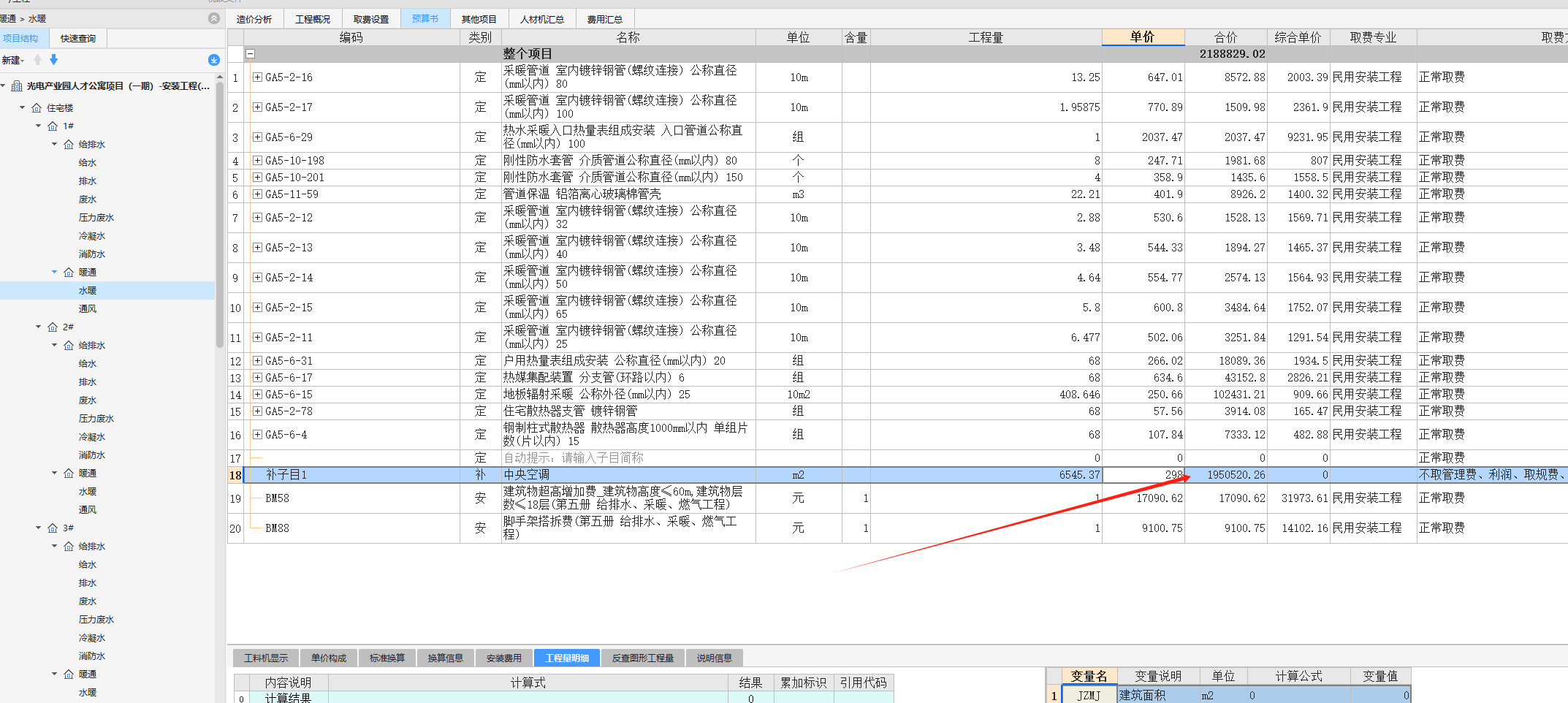The image size is (1568, 703).
Task: Open the 工料机显示 bottom tab
Action: tap(266, 658)
